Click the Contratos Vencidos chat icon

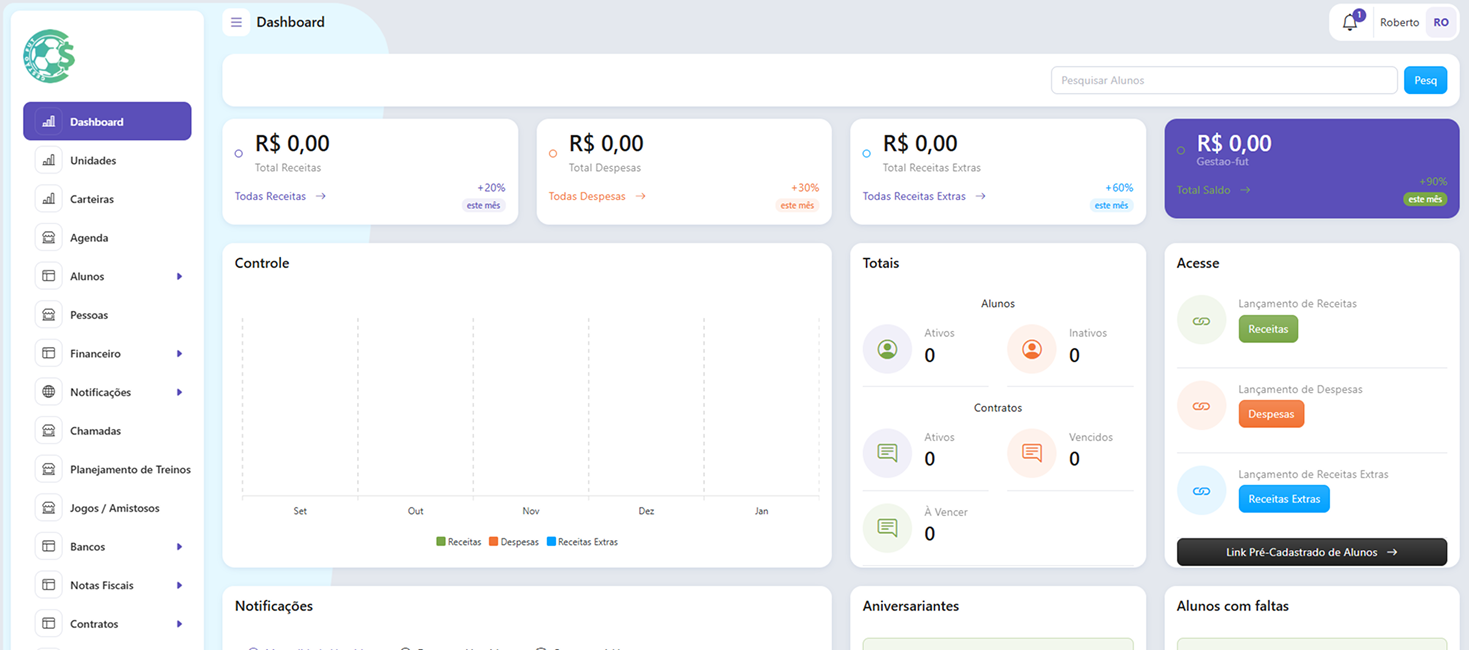[1032, 453]
